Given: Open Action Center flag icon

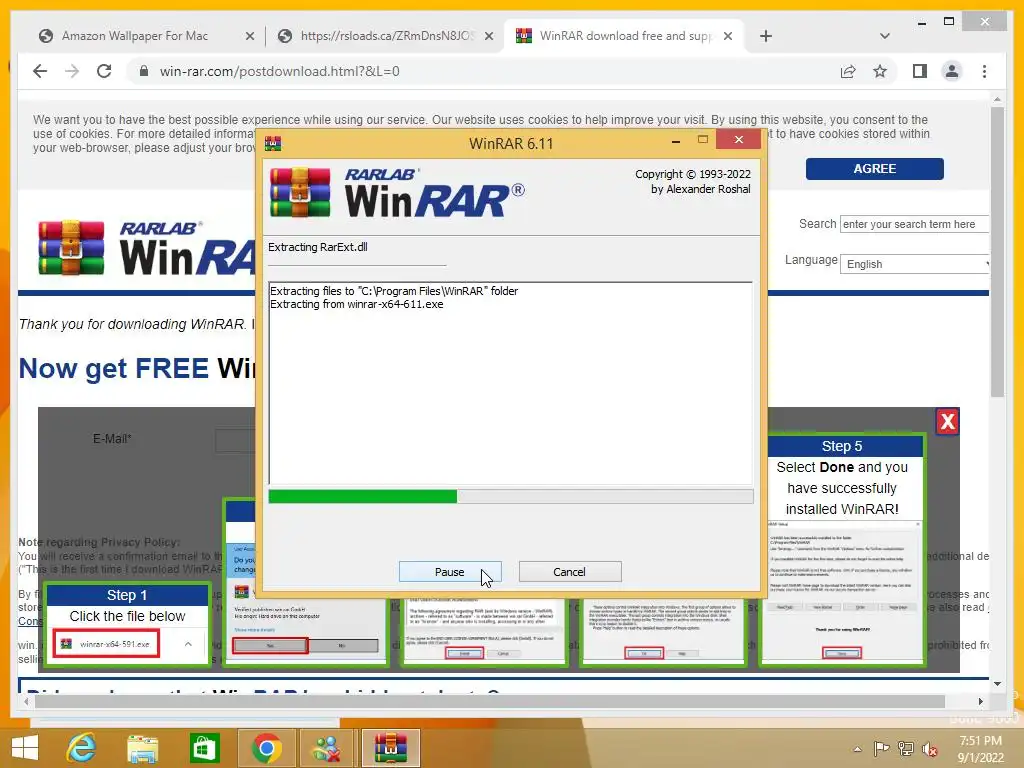Looking at the screenshot, I should (x=881, y=748).
